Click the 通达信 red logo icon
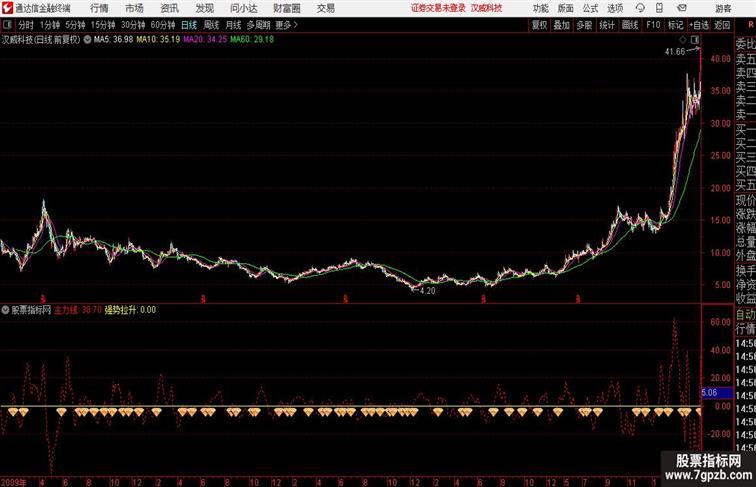This screenshot has width=756, height=487. [7, 8]
